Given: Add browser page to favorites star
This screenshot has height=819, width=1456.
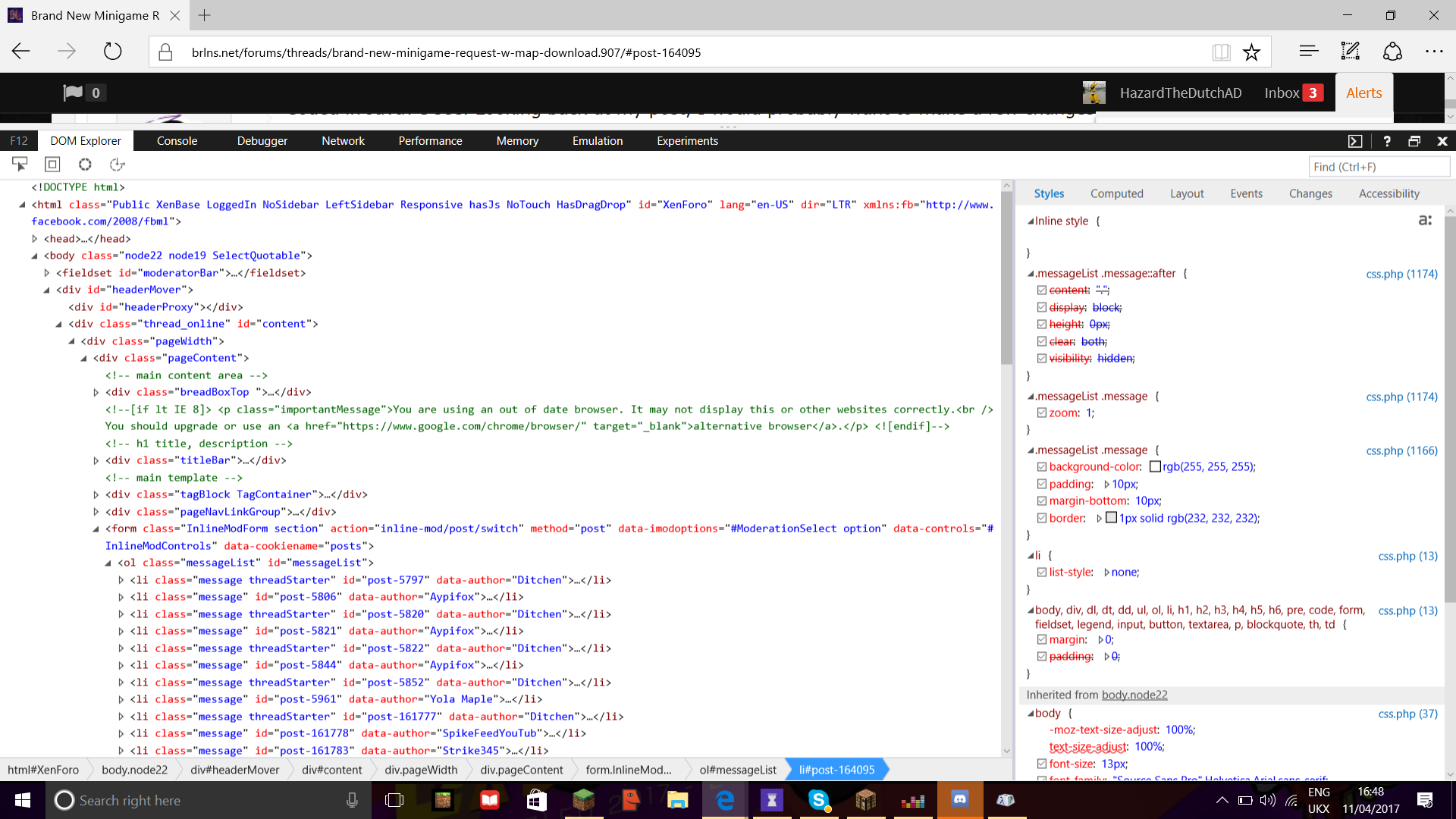Looking at the screenshot, I should (1251, 52).
